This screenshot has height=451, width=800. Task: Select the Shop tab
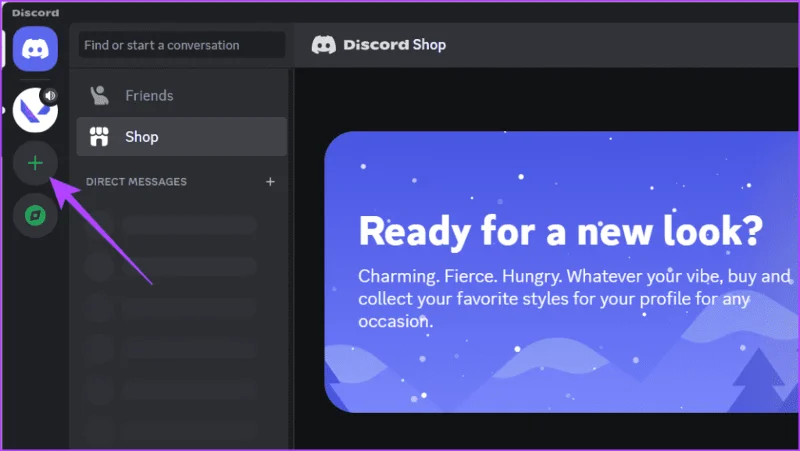[182, 137]
